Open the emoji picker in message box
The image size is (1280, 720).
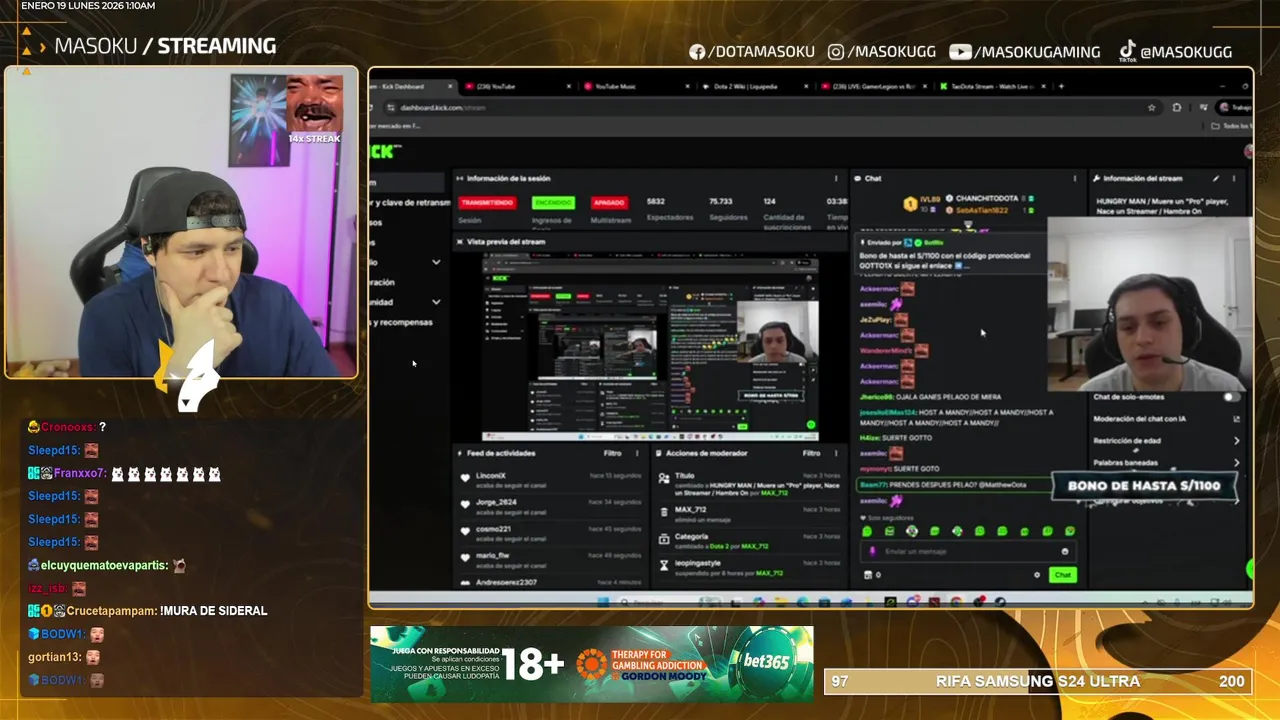click(1065, 551)
